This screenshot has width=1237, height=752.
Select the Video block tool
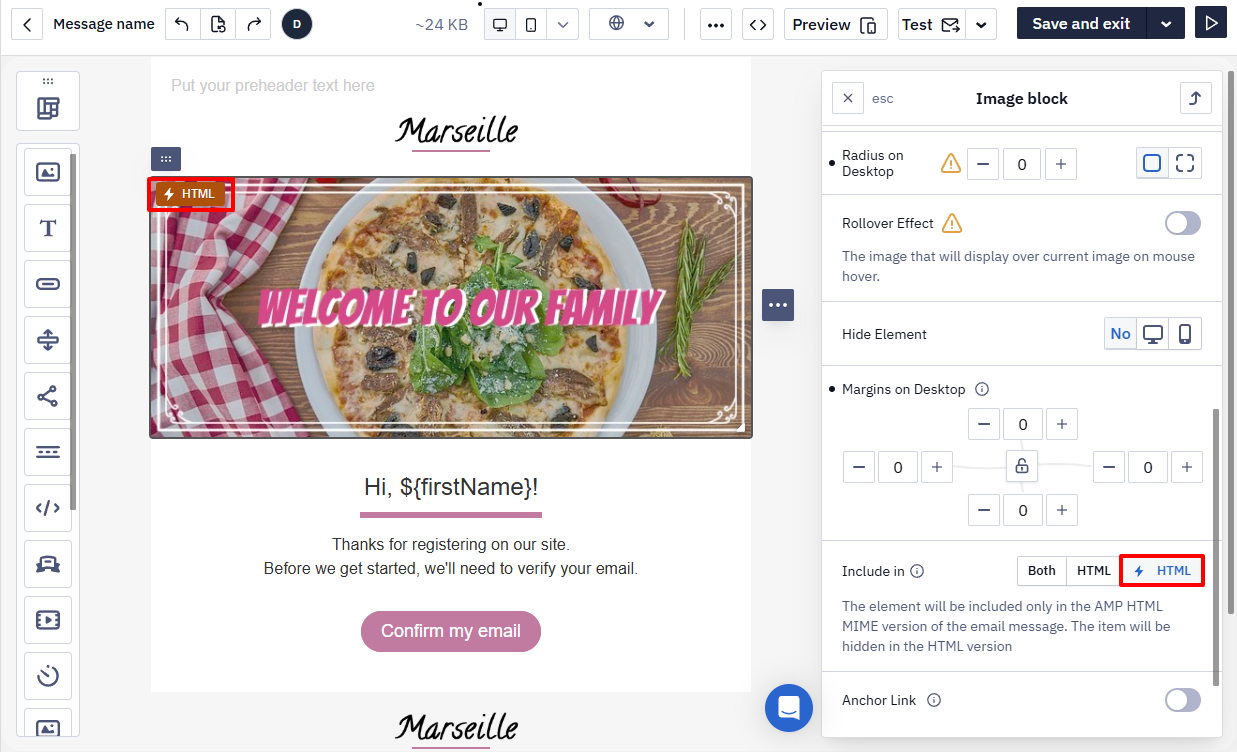click(47, 620)
